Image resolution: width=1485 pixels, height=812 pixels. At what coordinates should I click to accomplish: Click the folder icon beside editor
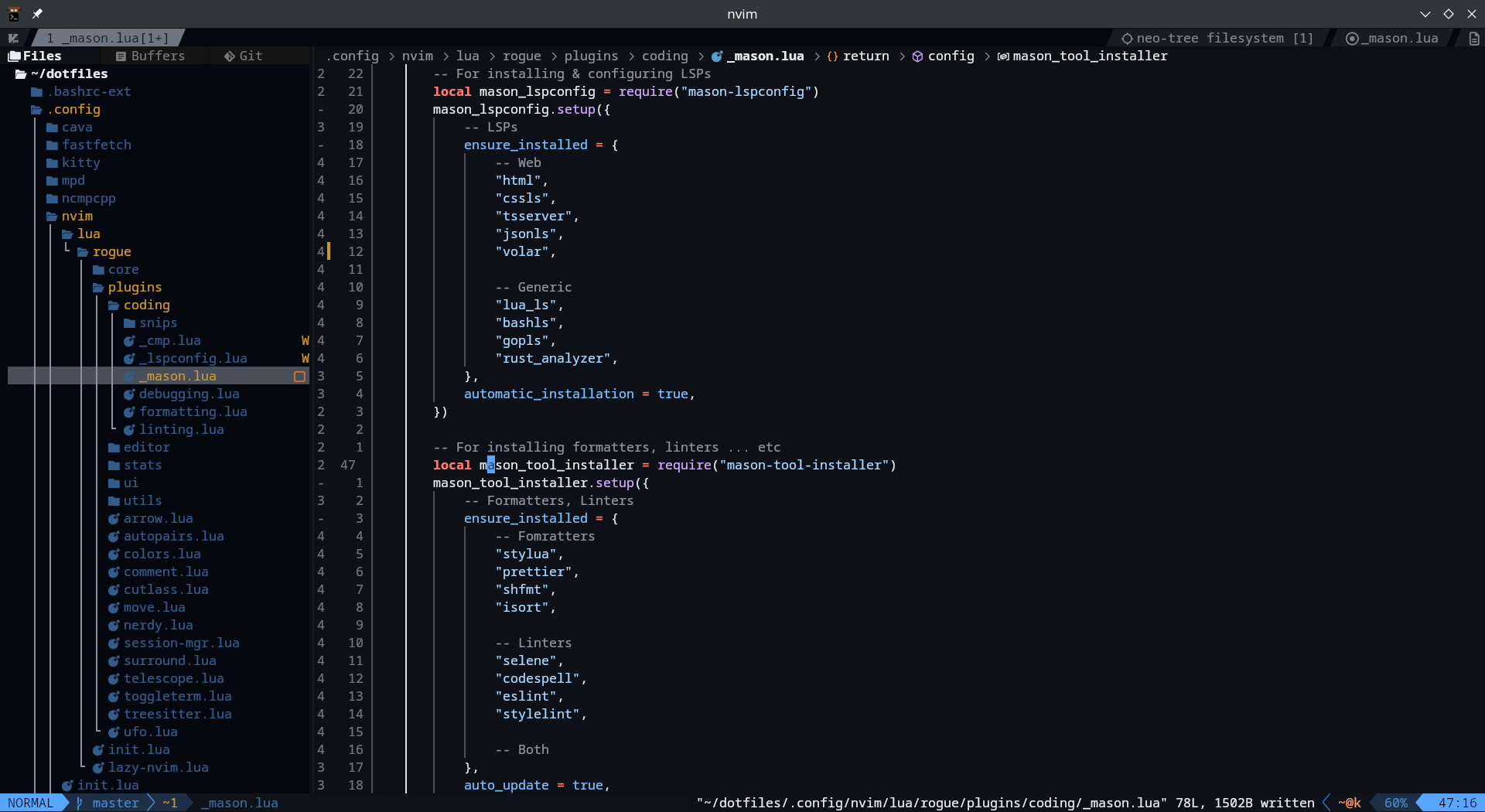[x=114, y=448]
